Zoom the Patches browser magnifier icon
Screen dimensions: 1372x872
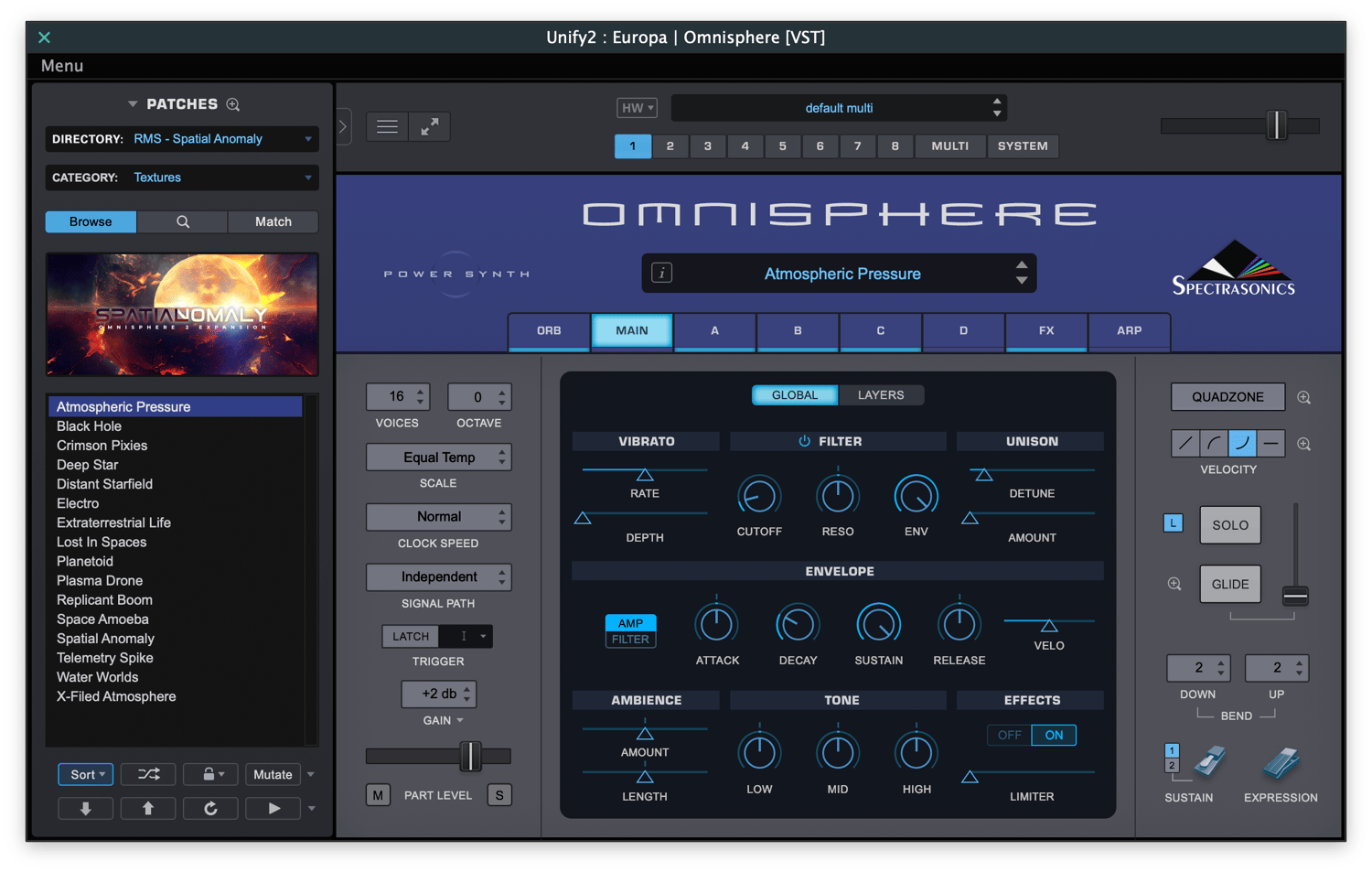233,104
